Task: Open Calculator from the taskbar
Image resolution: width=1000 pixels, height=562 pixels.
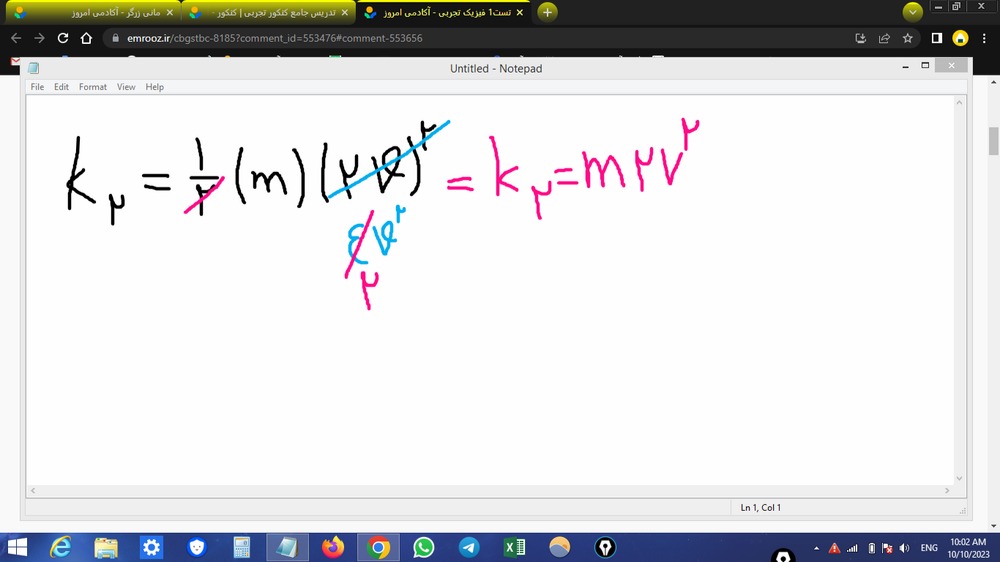Action: coord(242,547)
